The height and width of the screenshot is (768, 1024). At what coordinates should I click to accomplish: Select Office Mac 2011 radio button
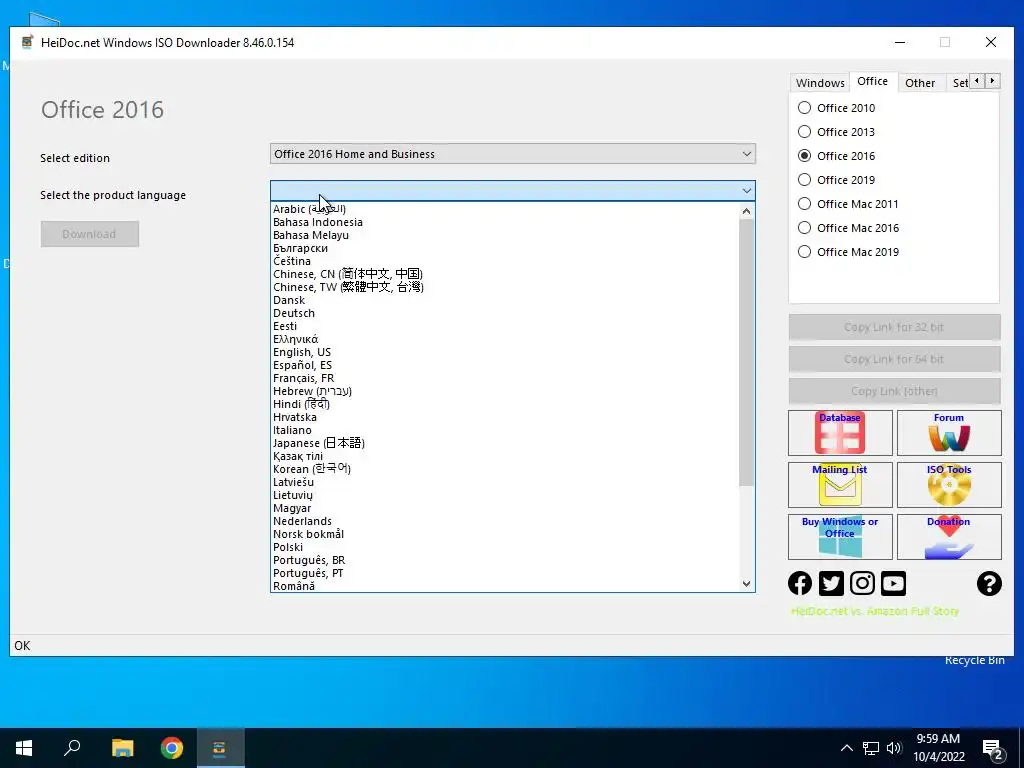pos(805,204)
